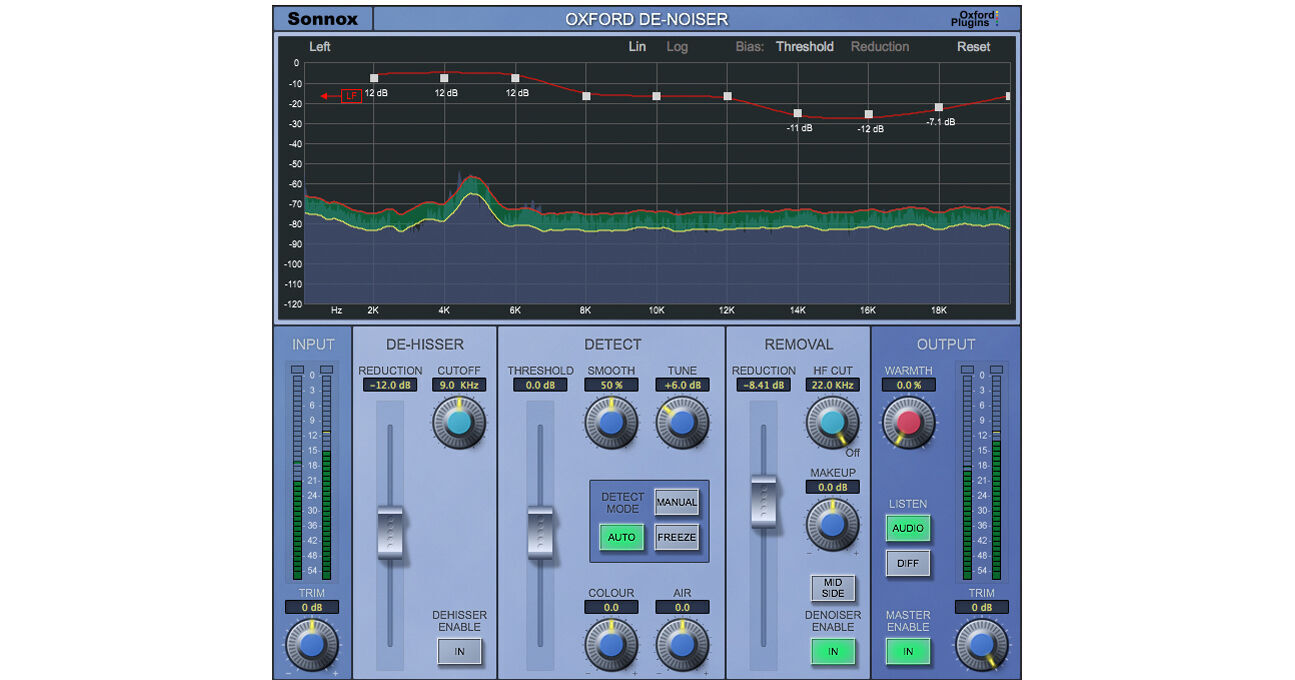Screen dimensions: 1295x680
Task: Click the Makeup gain knob
Action: [833, 525]
